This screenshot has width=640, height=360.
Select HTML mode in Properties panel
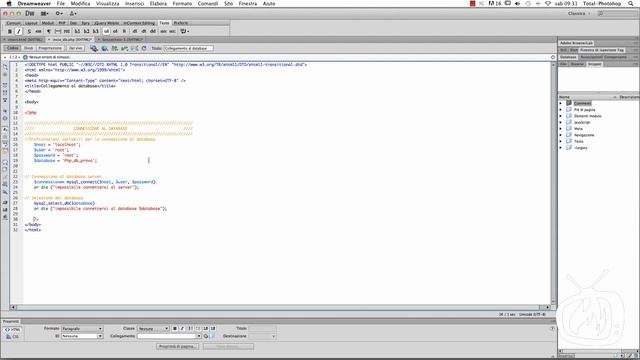tap(13, 329)
